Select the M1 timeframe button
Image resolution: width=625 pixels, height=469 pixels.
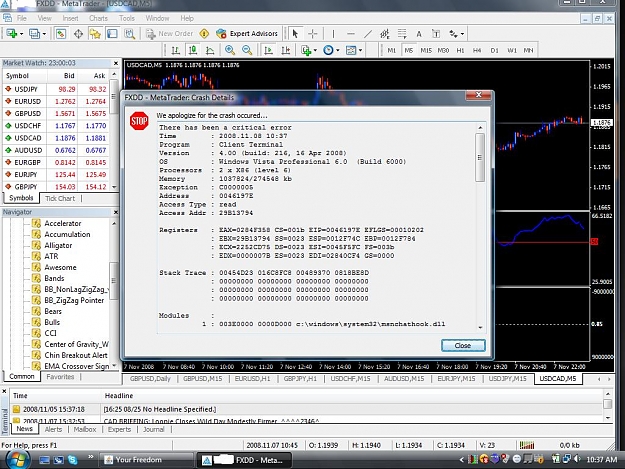click(x=392, y=50)
